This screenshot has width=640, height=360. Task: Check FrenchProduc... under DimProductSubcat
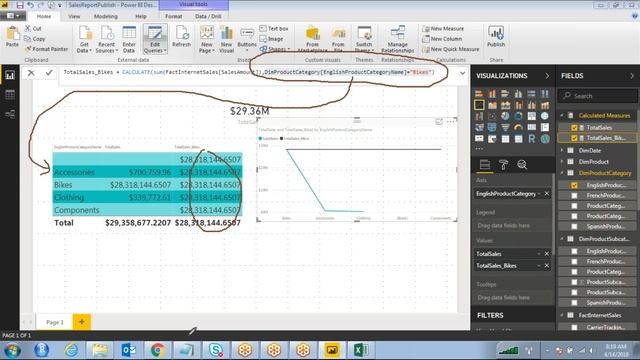click(574, 262)
